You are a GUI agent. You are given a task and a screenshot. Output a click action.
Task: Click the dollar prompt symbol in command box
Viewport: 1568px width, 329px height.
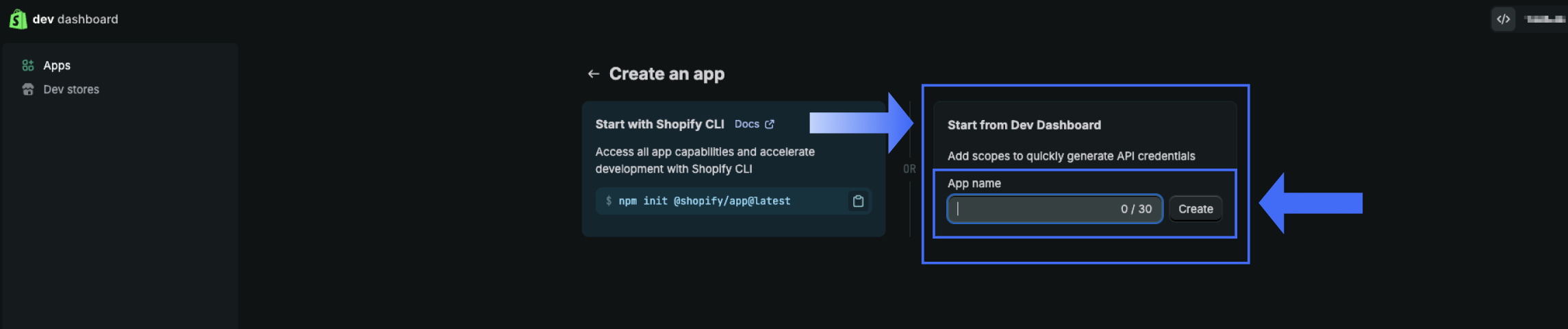coord(608,201)
